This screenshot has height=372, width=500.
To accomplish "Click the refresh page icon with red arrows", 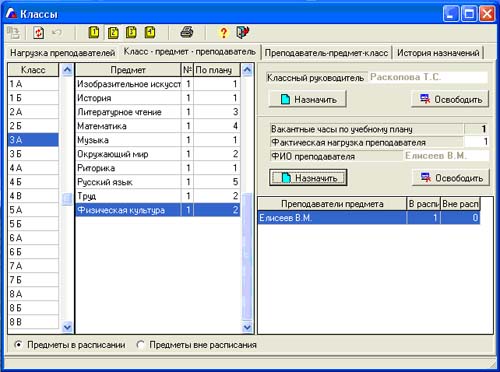I will [x=39, y=33].
